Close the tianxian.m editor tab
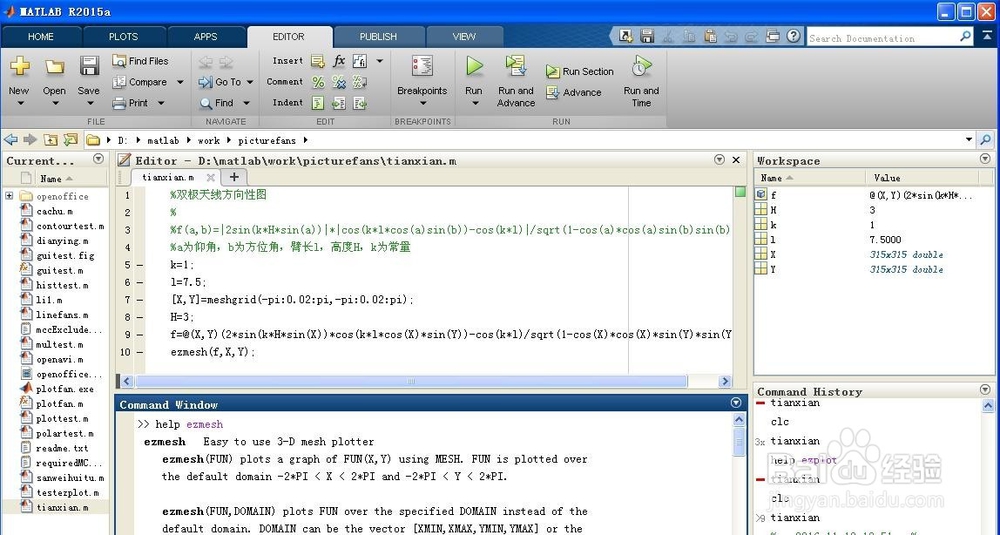Image resolution: width=1000 pixels, height=535 pixels. click(x=210, y=177)
